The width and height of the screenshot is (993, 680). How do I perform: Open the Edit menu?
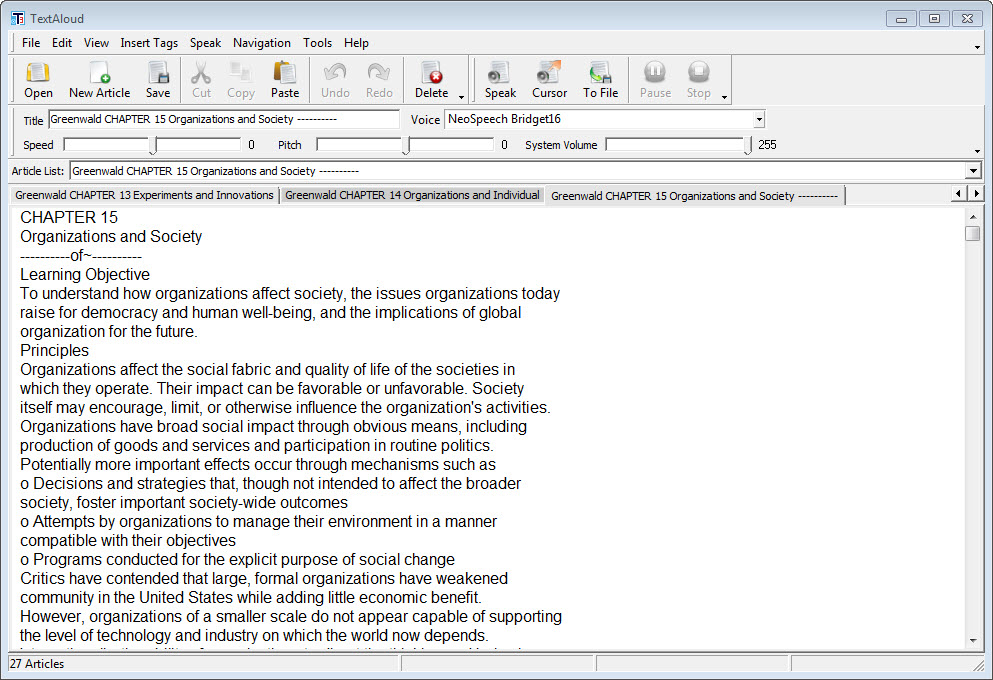[x=61, y=43]
